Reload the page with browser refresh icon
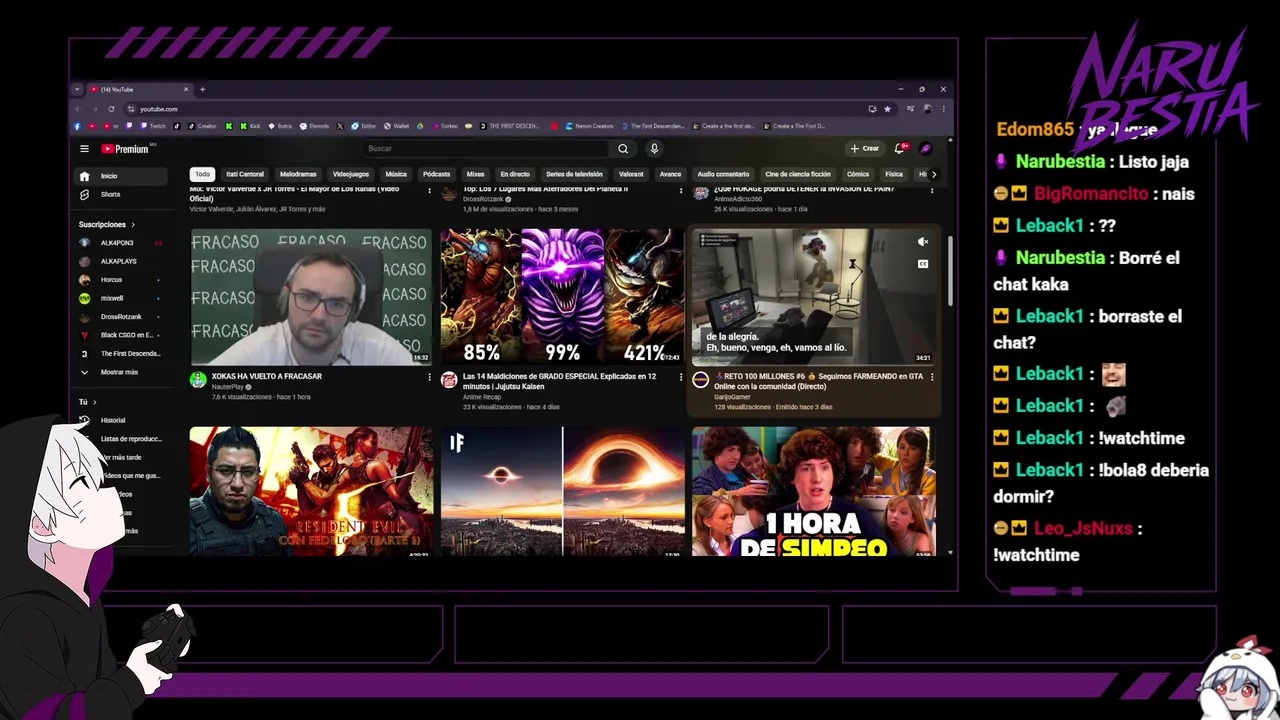 [x=111, y=109]
